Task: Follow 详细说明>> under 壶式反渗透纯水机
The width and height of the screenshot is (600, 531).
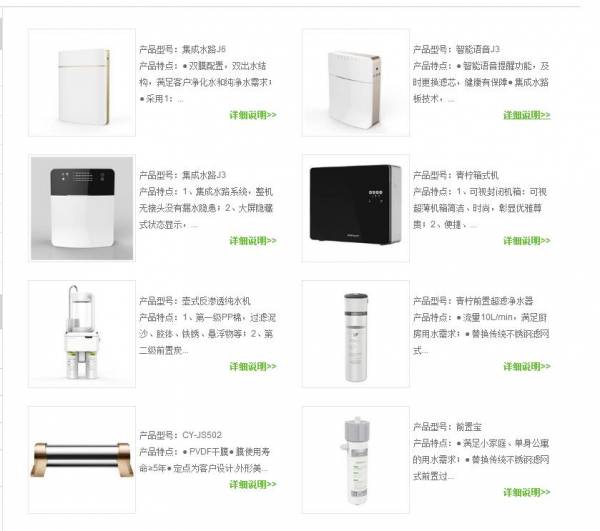Action: click(253, 366)
